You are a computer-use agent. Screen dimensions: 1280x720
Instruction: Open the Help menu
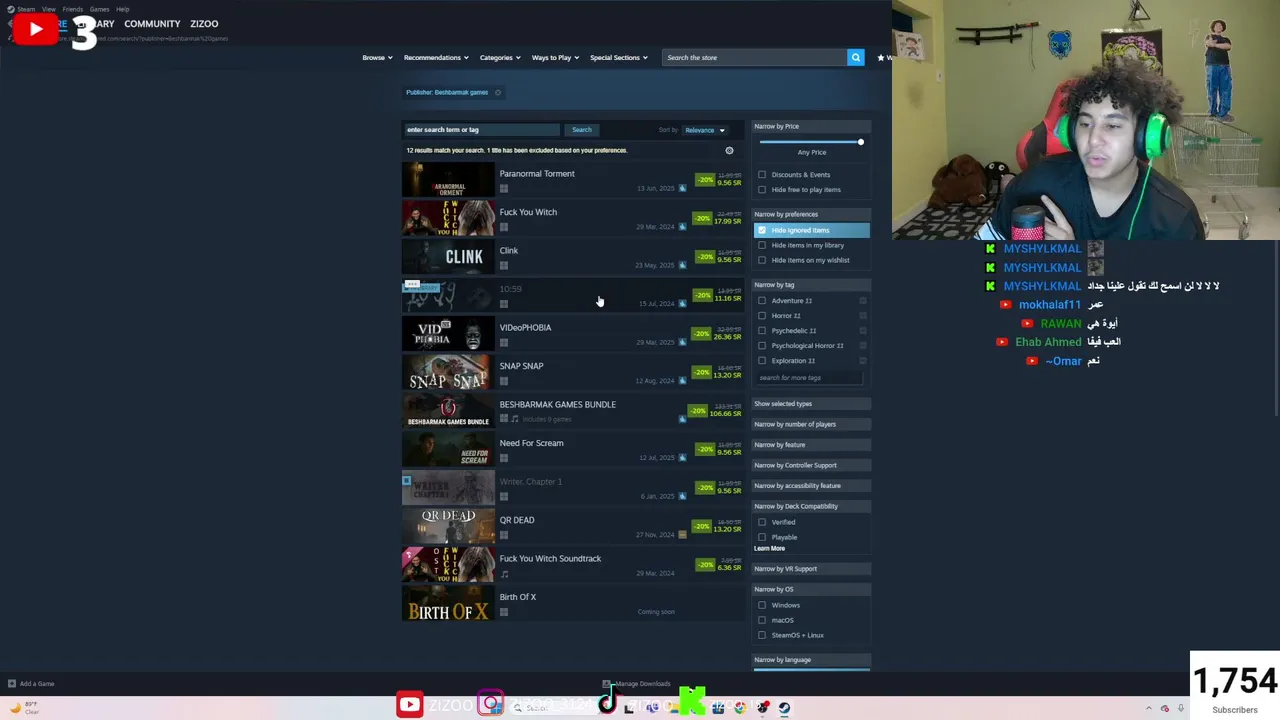coord(122,9)
